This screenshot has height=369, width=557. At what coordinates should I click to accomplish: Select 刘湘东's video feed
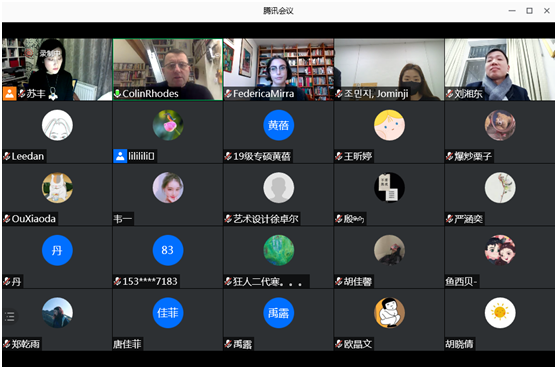point(499,69)
